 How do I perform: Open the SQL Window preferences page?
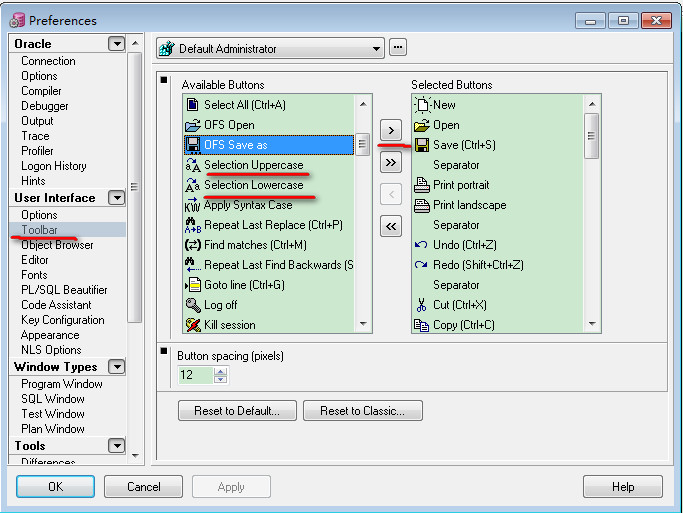53,398
